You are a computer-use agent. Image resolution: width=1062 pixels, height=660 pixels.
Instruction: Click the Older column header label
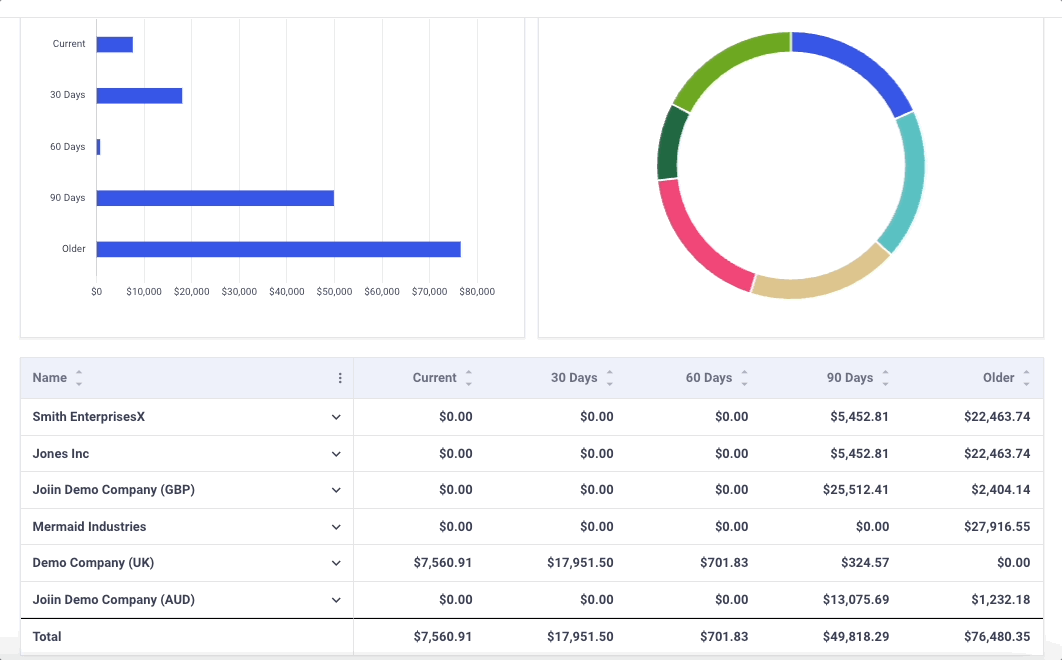pyautogui.click(x=998, y=378)
